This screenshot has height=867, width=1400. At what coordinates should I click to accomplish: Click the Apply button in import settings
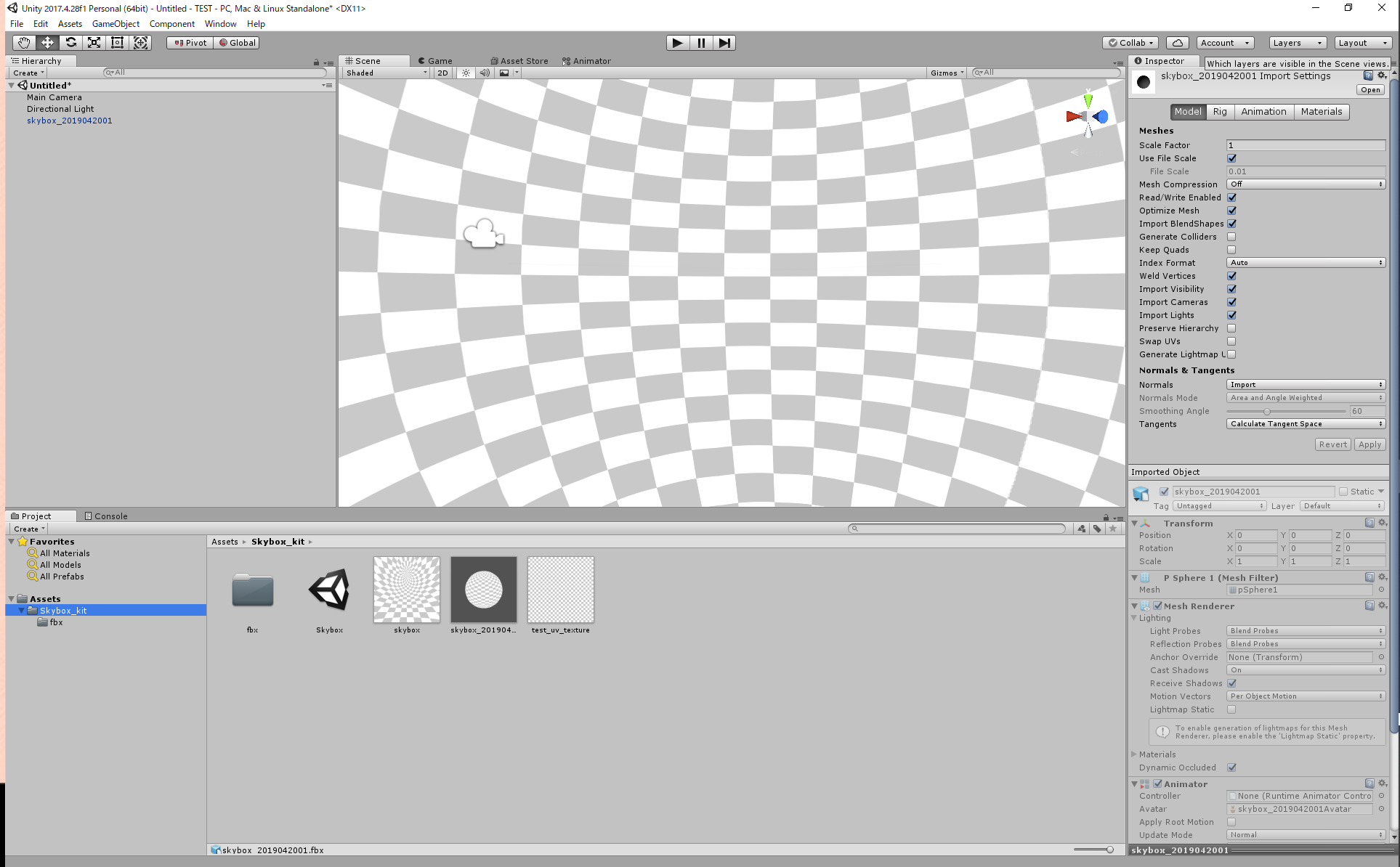1369,444
